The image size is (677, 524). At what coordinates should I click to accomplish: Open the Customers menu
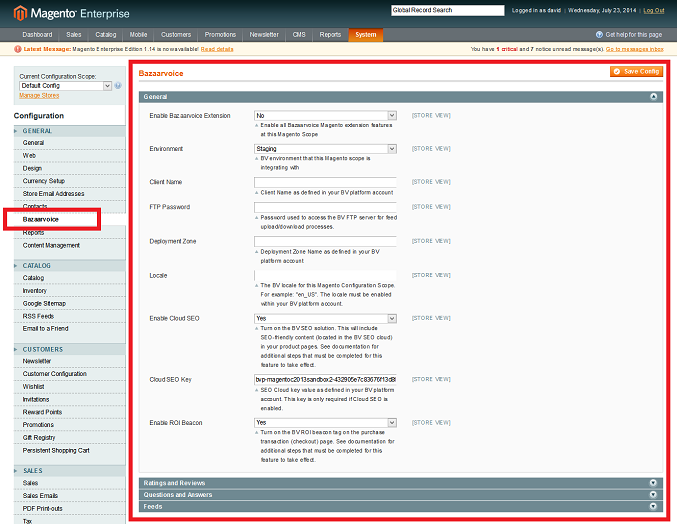[x=176, y=35]
